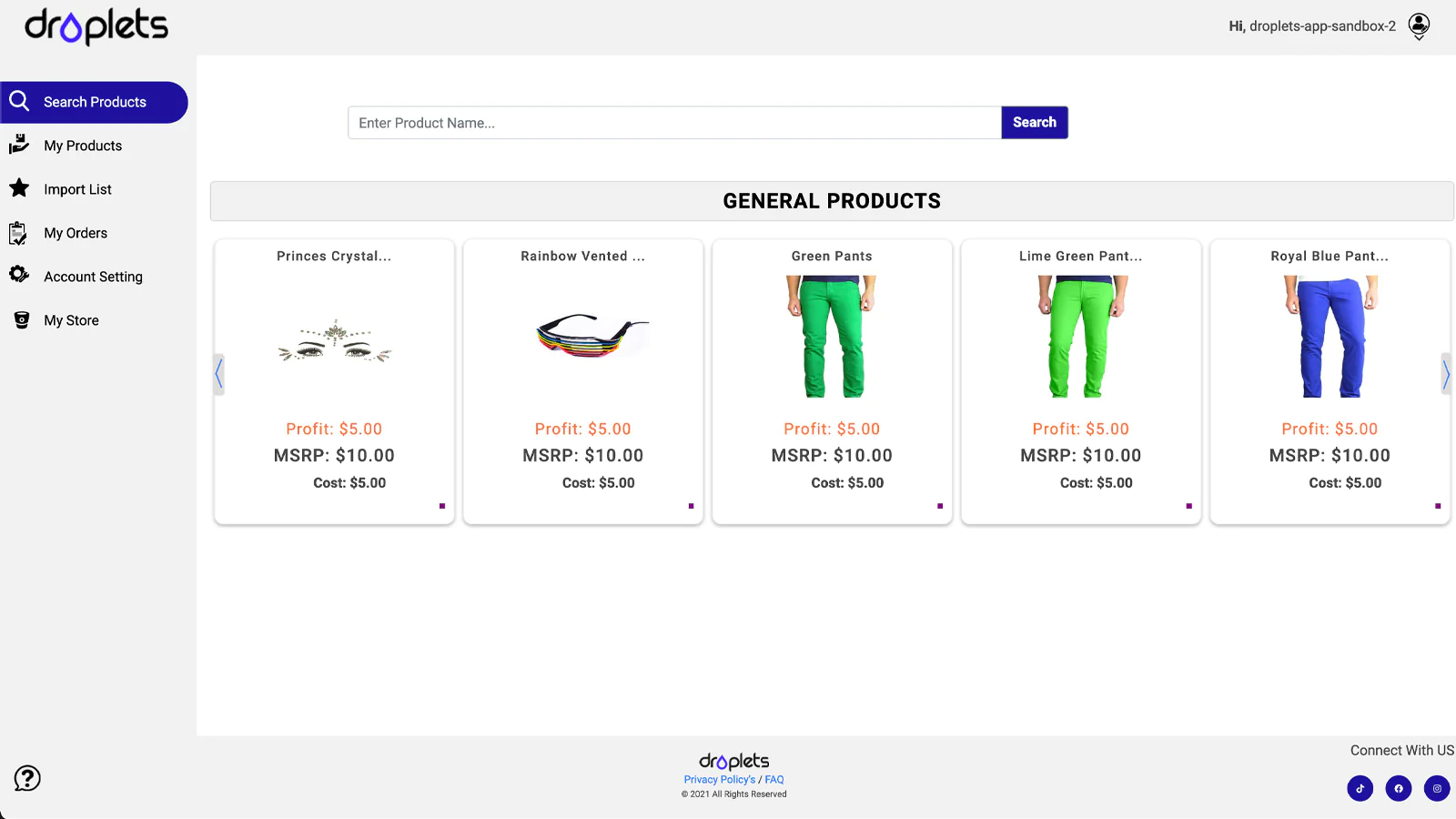
Task: Click the Import List star icon
Action: 19,188
